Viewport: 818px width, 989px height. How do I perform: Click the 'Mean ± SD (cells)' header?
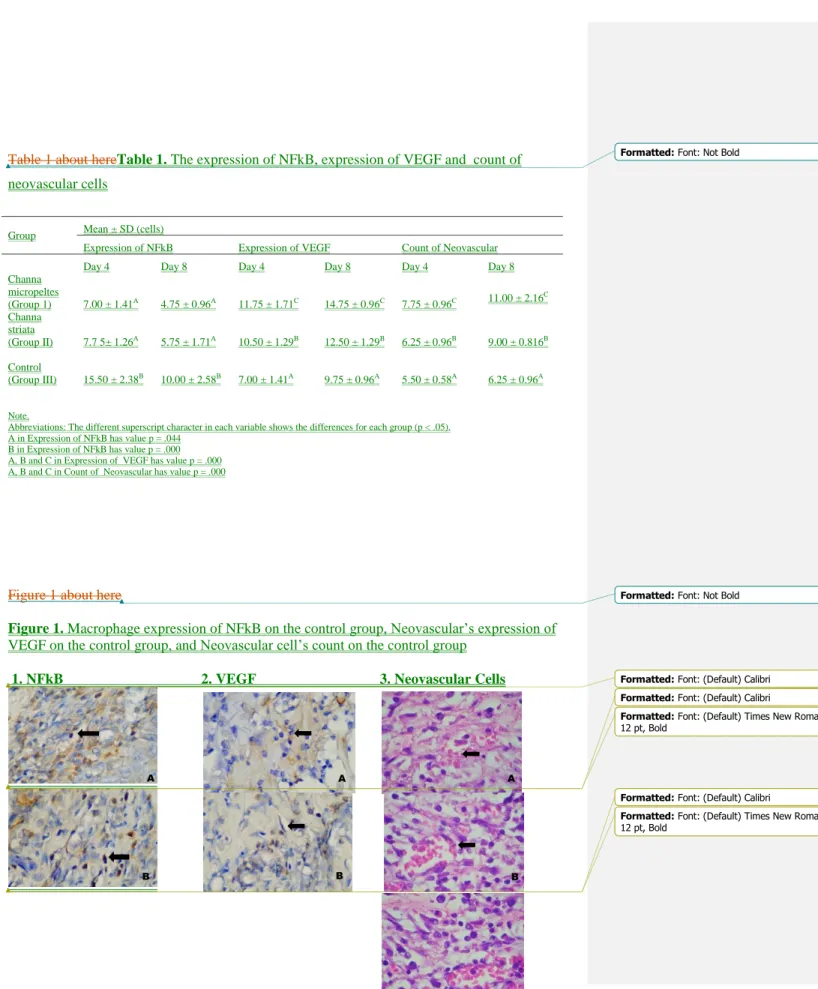click(124, 228)
